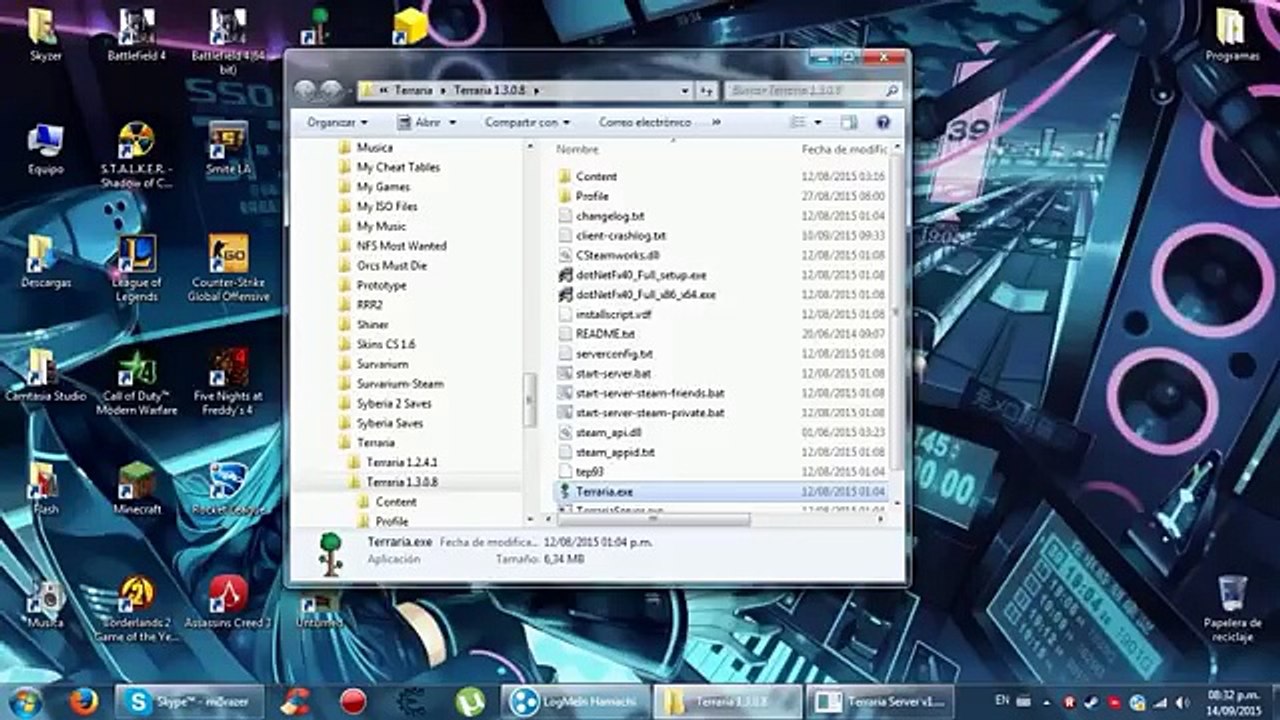Click Correo electrónico toolbar button
Viewport: 1280px width, 720px height.
[x=645, y=122]
